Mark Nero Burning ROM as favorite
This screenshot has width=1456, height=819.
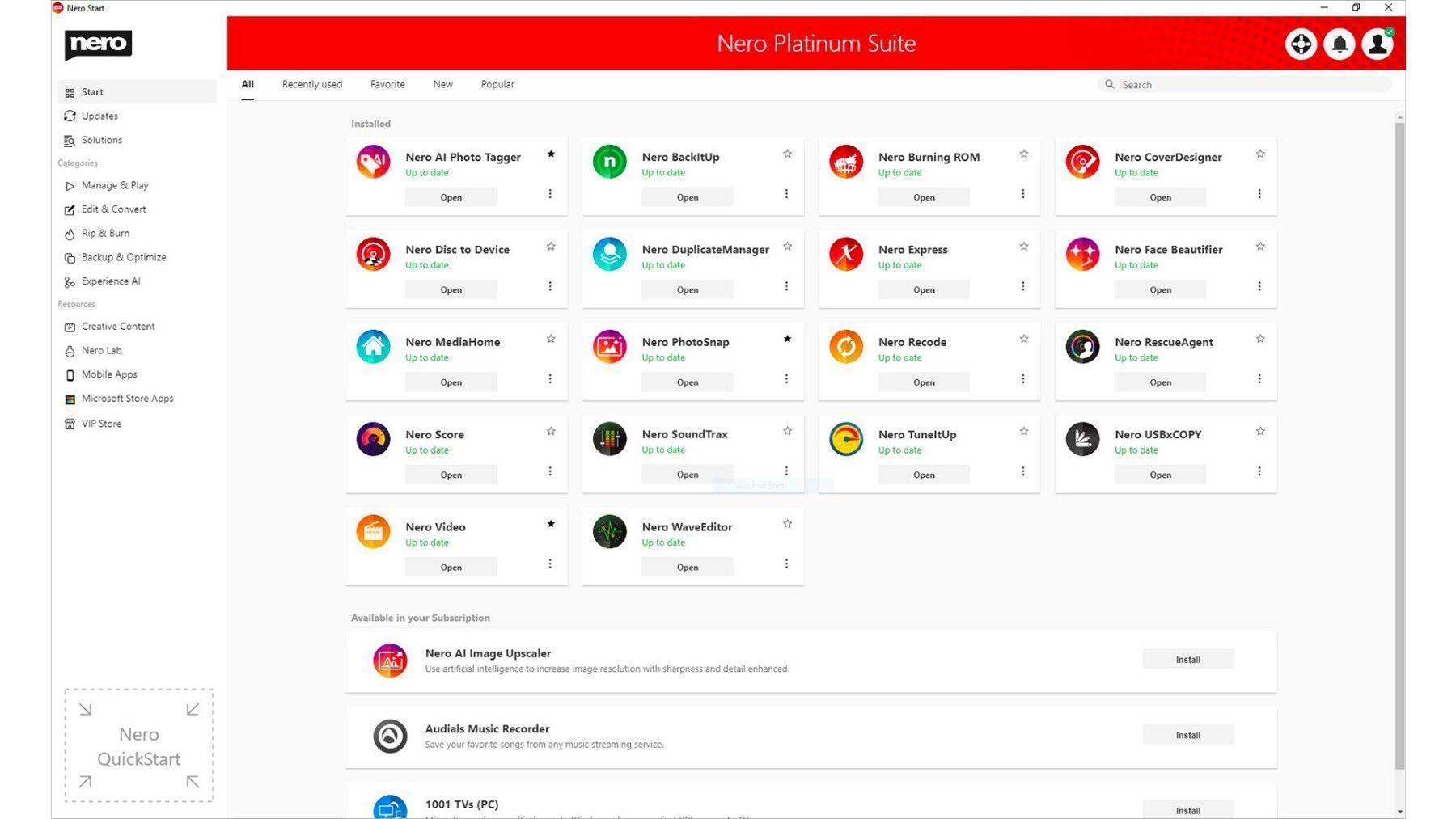[x=1024, y=154]
